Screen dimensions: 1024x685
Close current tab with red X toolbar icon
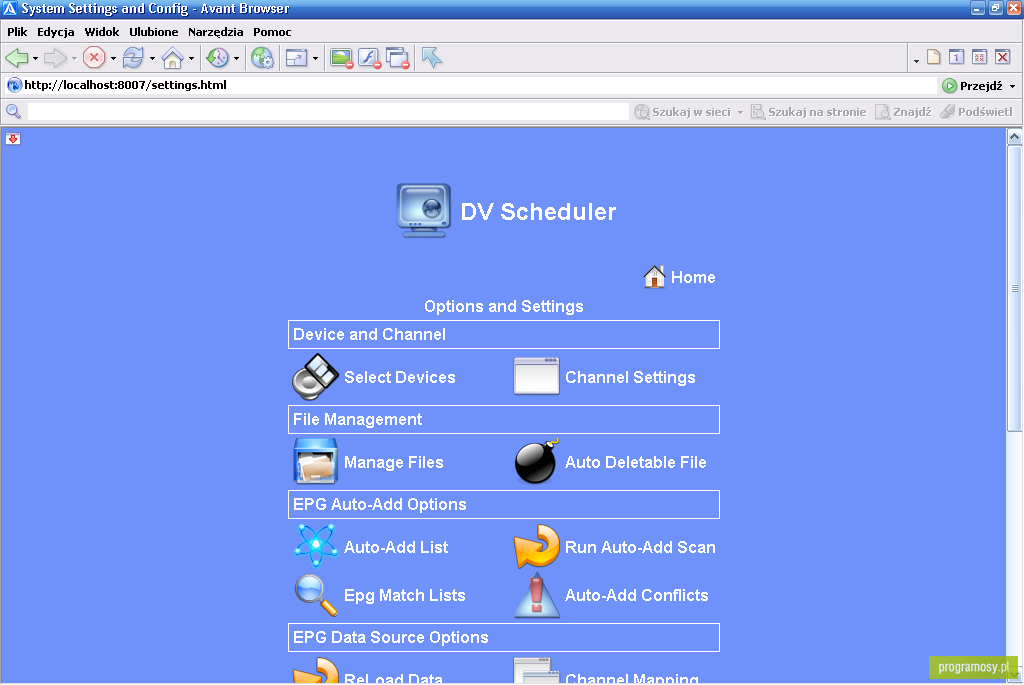[x=1003, y=57]
